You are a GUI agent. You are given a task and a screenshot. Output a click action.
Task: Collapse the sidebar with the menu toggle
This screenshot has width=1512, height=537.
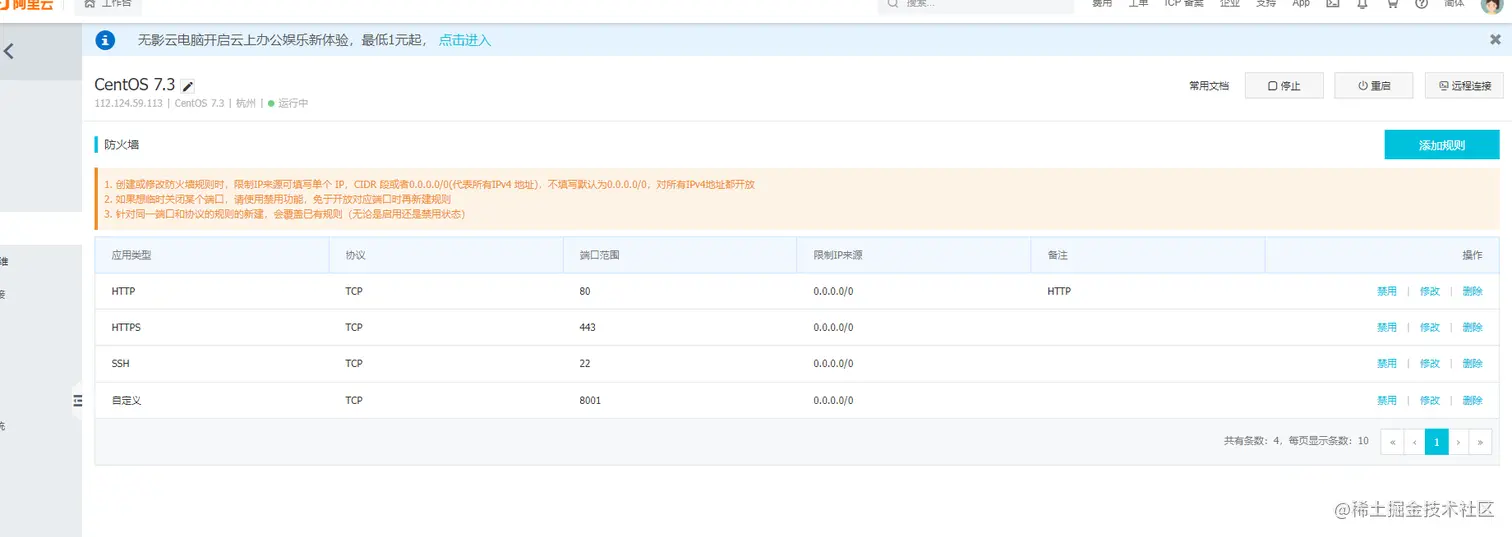77,400
